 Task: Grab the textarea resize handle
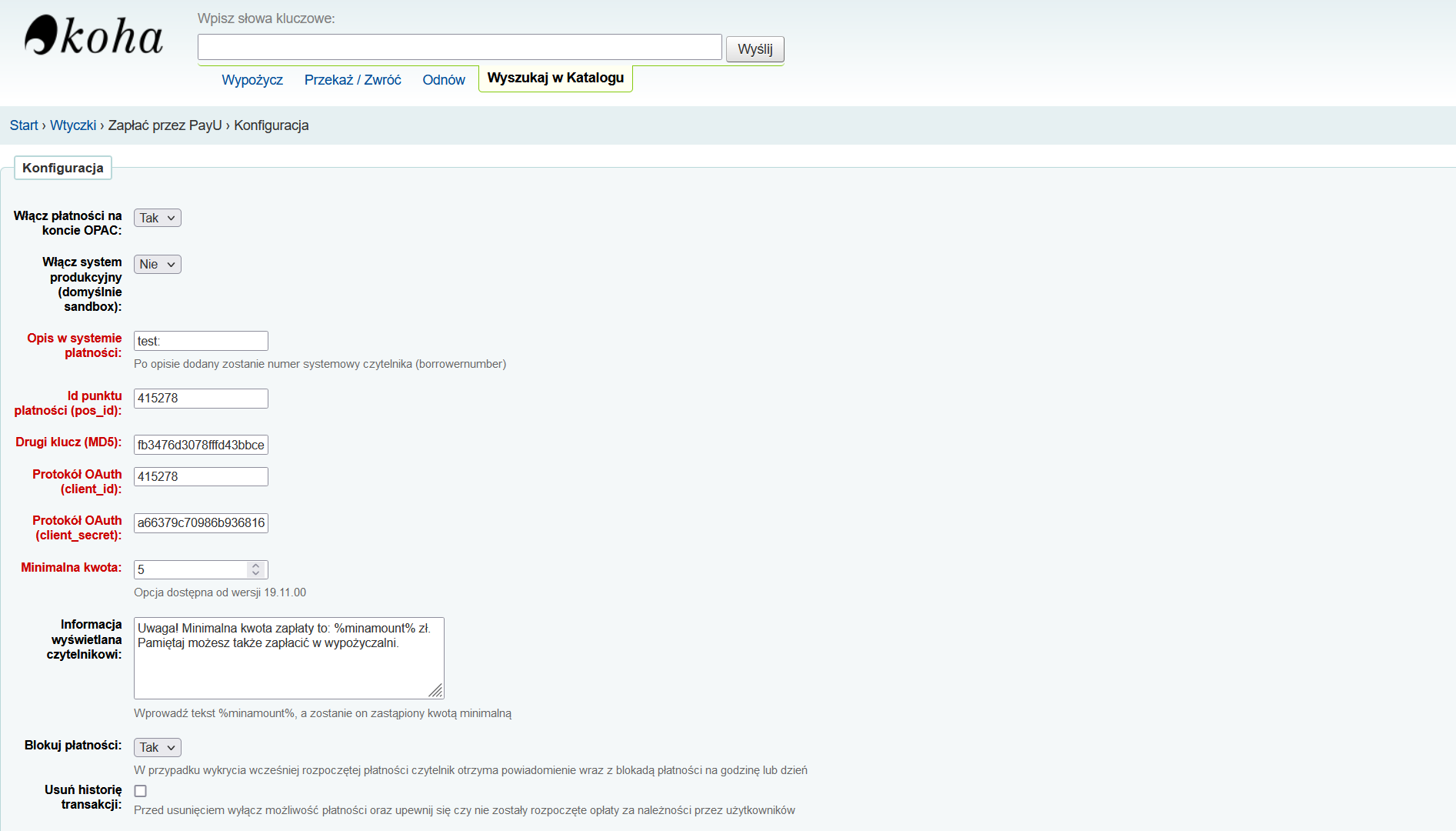[x=436, y=691]
